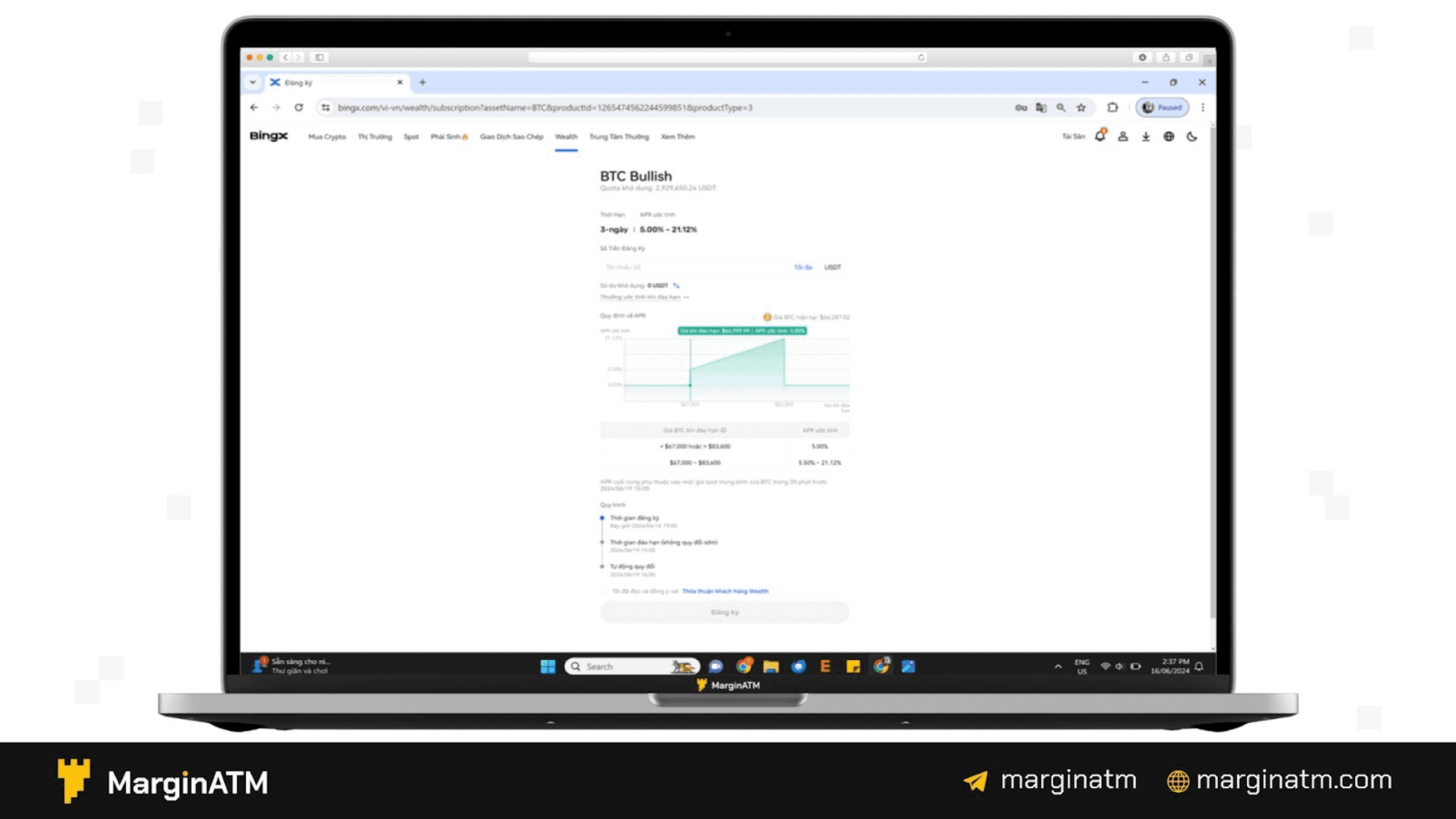This screenshot has height=819, width=1456.
Task: Click the BingX download icon
Action: [x=1146, y=136]
